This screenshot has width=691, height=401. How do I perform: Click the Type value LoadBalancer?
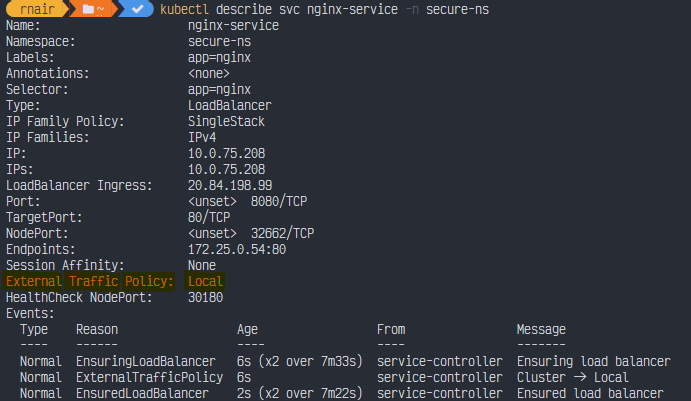[x=230, y=105]
